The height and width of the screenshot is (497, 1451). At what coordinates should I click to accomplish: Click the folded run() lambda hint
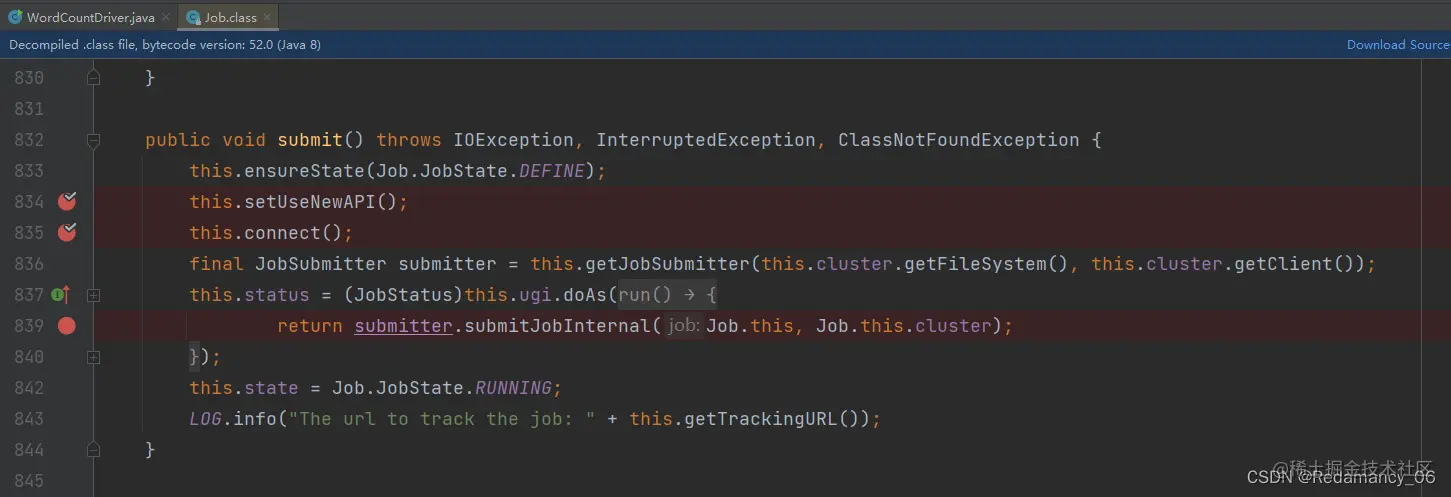(x=667, y=295)
